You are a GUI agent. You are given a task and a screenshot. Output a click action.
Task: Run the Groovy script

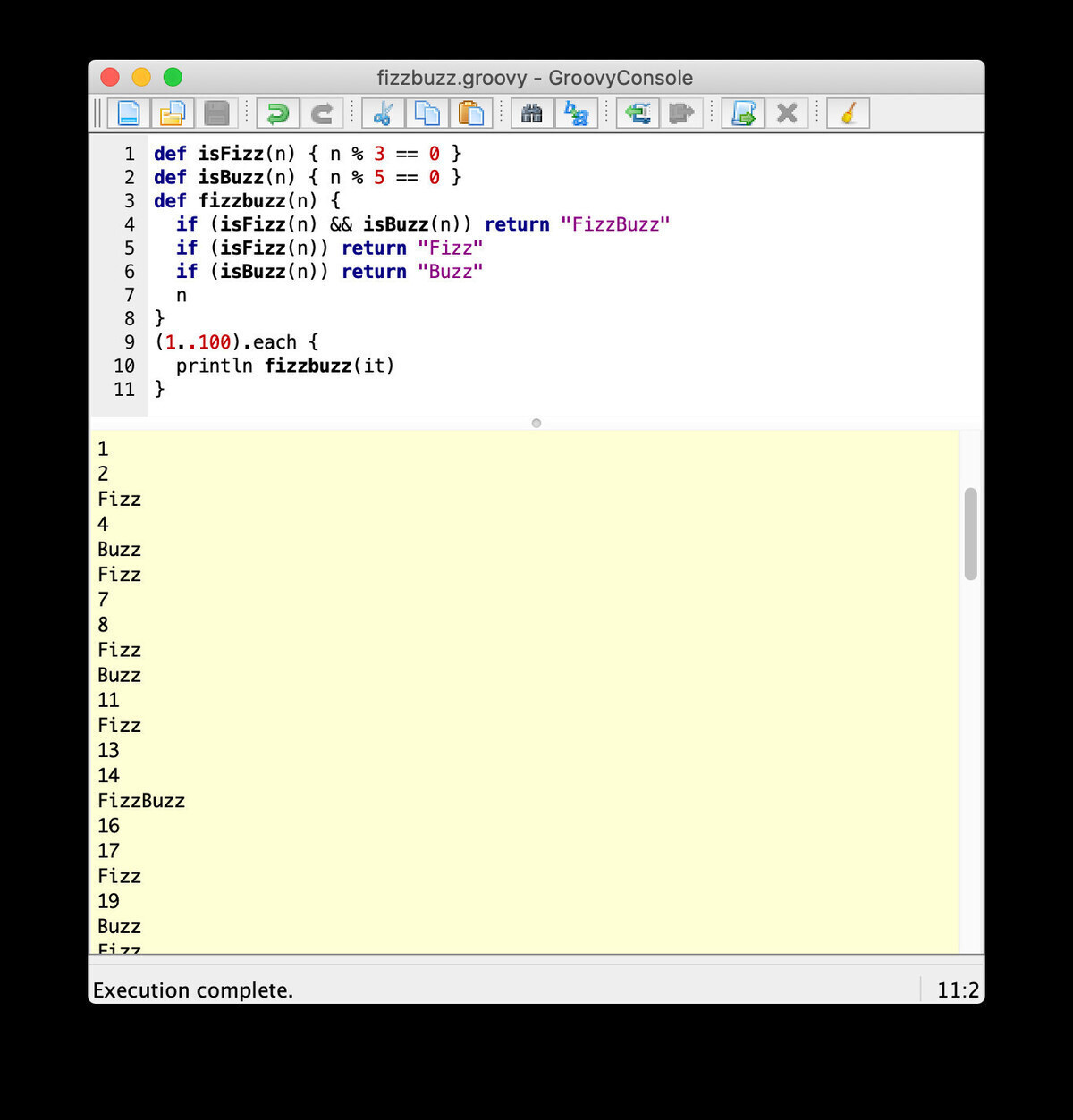(743, 114)
